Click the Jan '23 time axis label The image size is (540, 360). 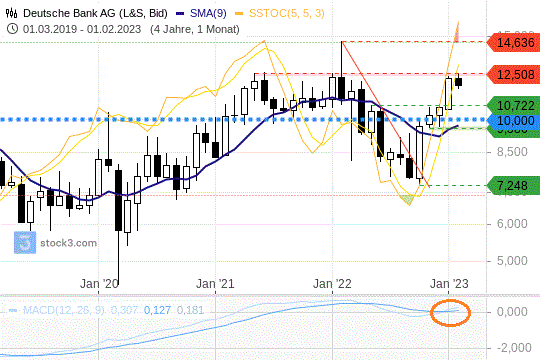tap(449, 284)
